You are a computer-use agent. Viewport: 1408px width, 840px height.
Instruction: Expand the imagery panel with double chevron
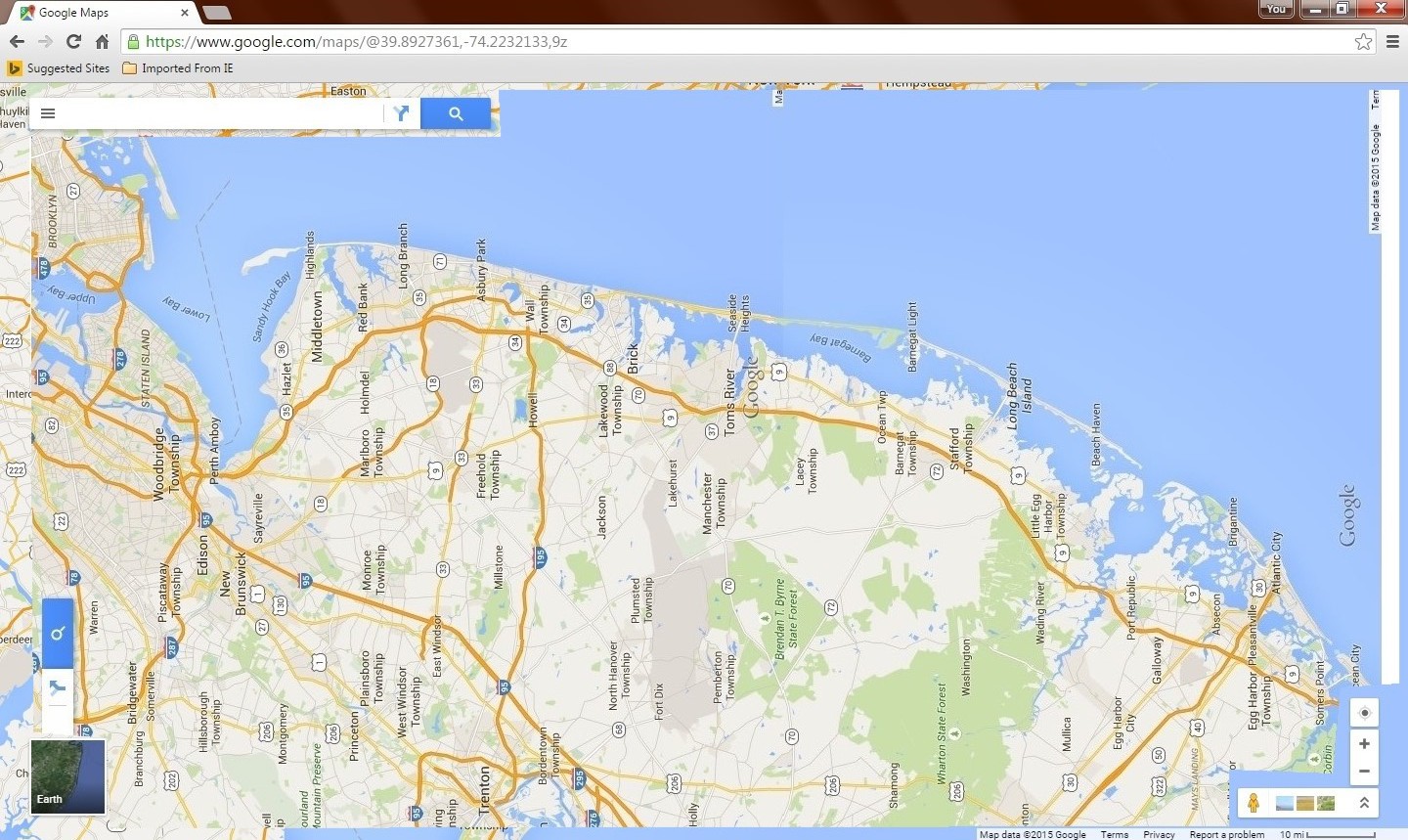pyautogui.click(x=1364, y=803)
